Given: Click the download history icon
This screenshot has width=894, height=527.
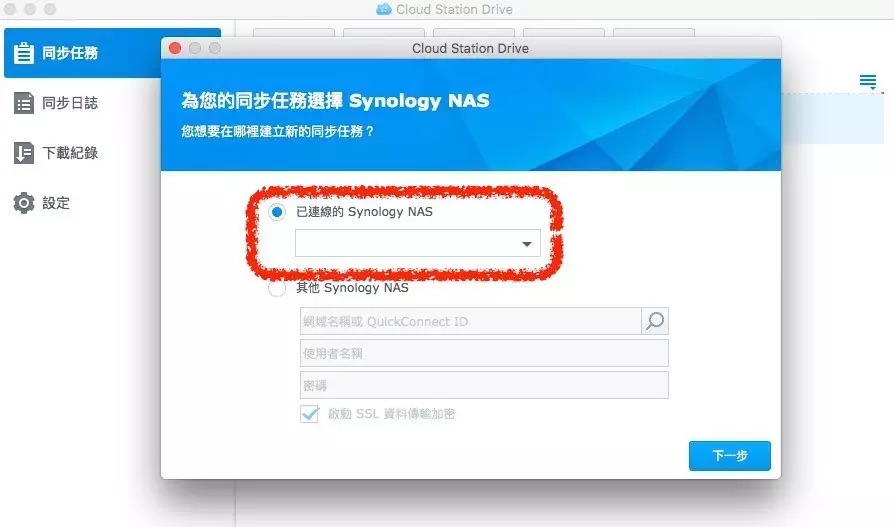Looking at the screenshot, I should click(x=24, y=153).
